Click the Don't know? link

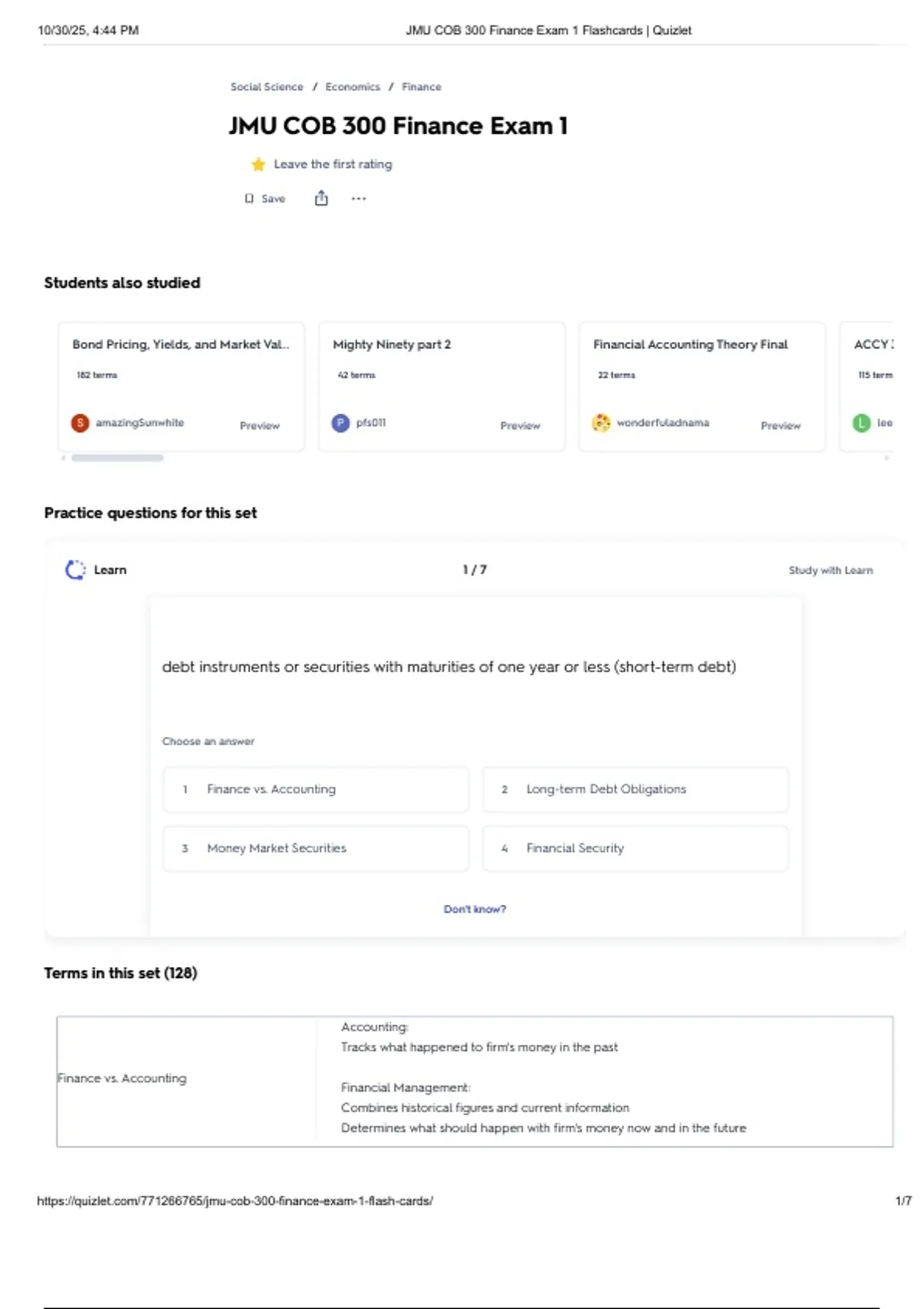475,909
